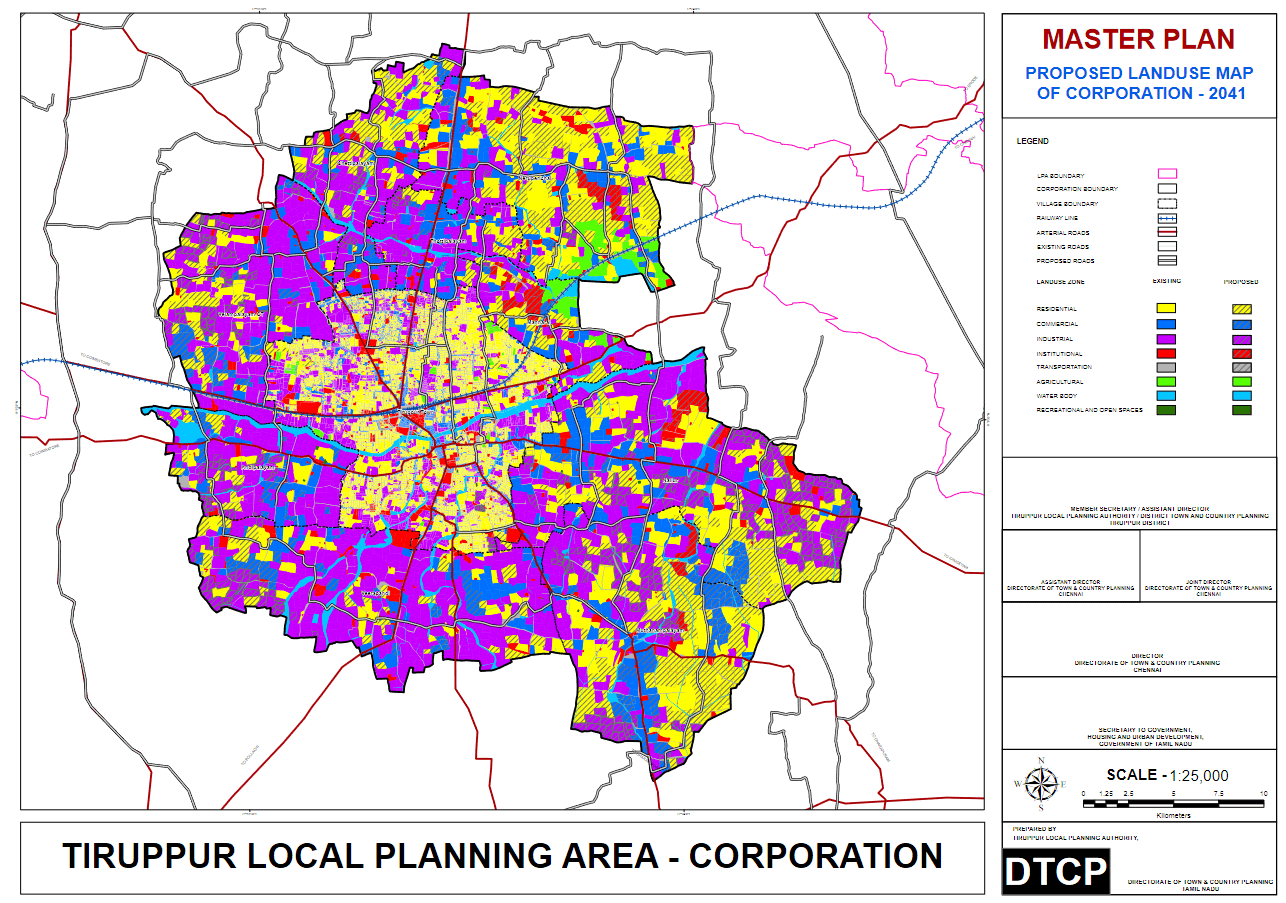Select the proposed Water Body cyan swatch

(1241, 396)
